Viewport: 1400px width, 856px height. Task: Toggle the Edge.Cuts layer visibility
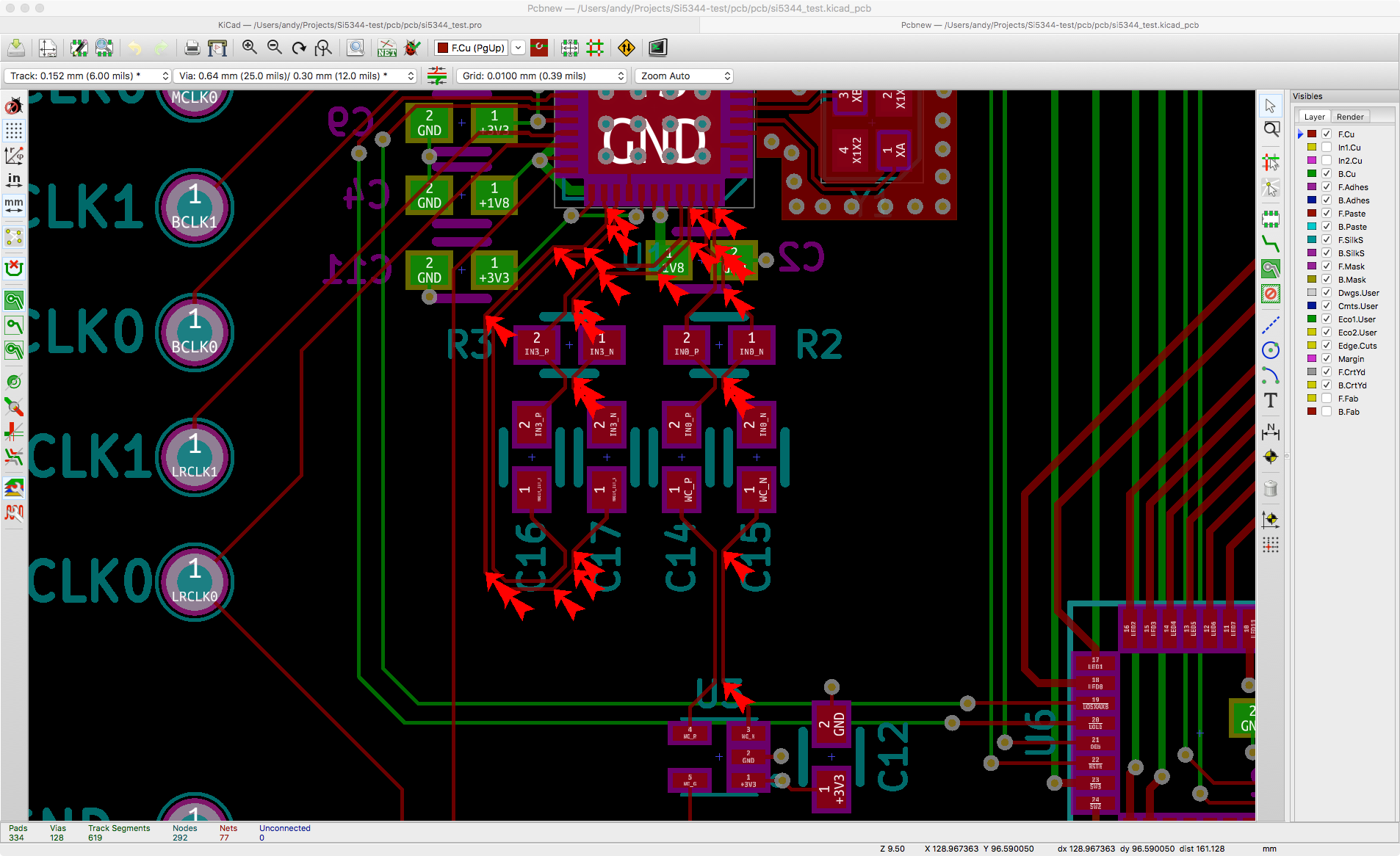point(1327,346)
